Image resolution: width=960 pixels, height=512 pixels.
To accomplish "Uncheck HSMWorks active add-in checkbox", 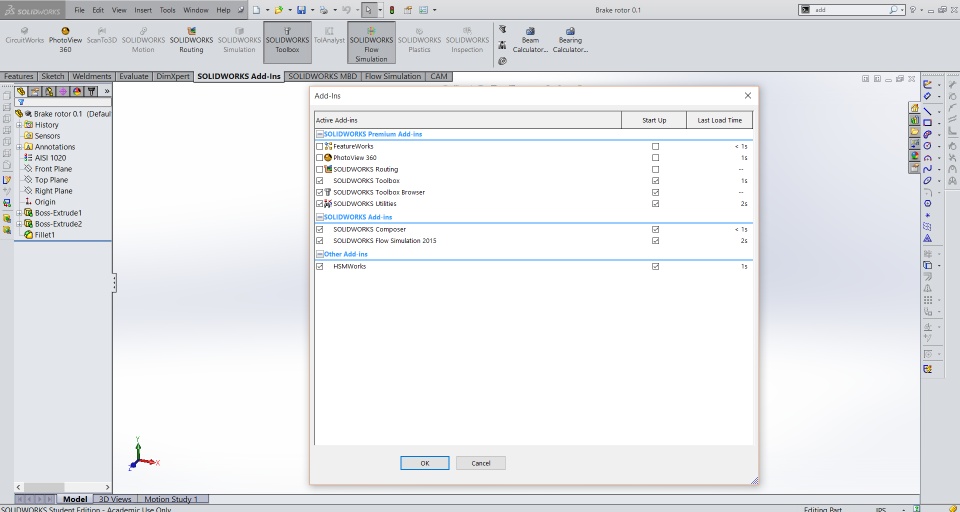I will pos(320,266).
